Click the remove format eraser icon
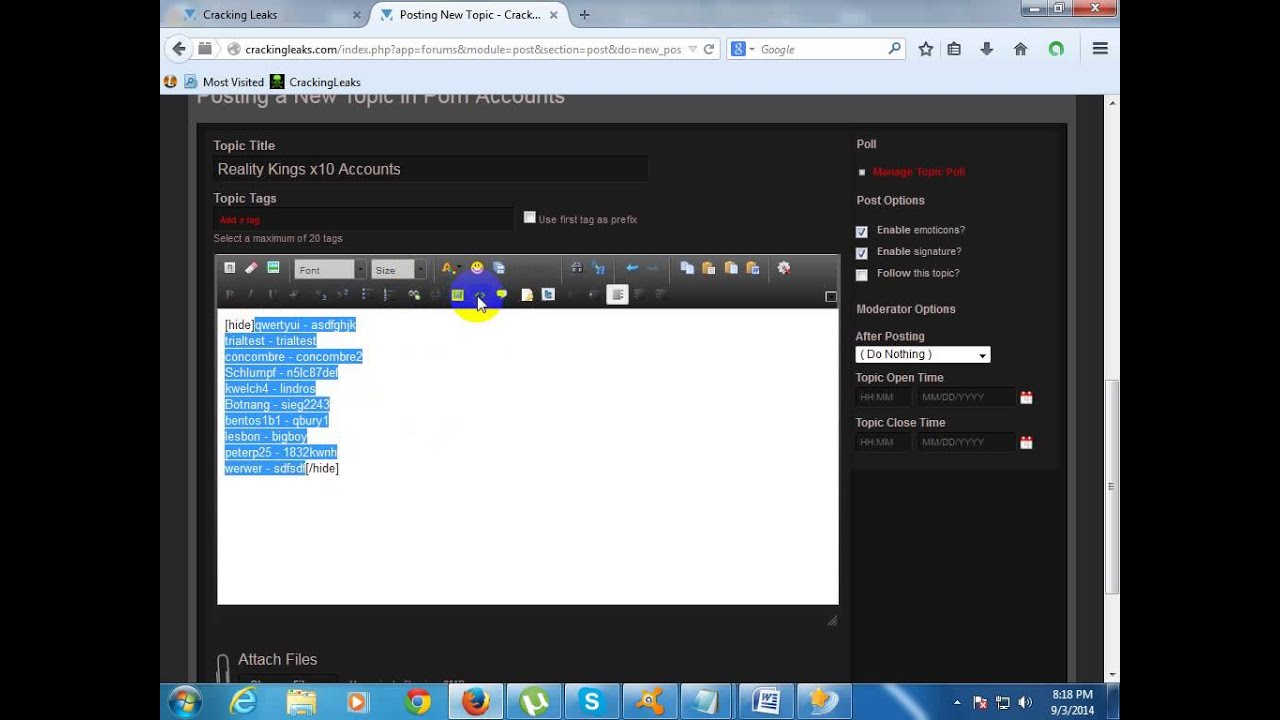The width and height of the screenshot is (1280, 720). [x=251, y=268]
